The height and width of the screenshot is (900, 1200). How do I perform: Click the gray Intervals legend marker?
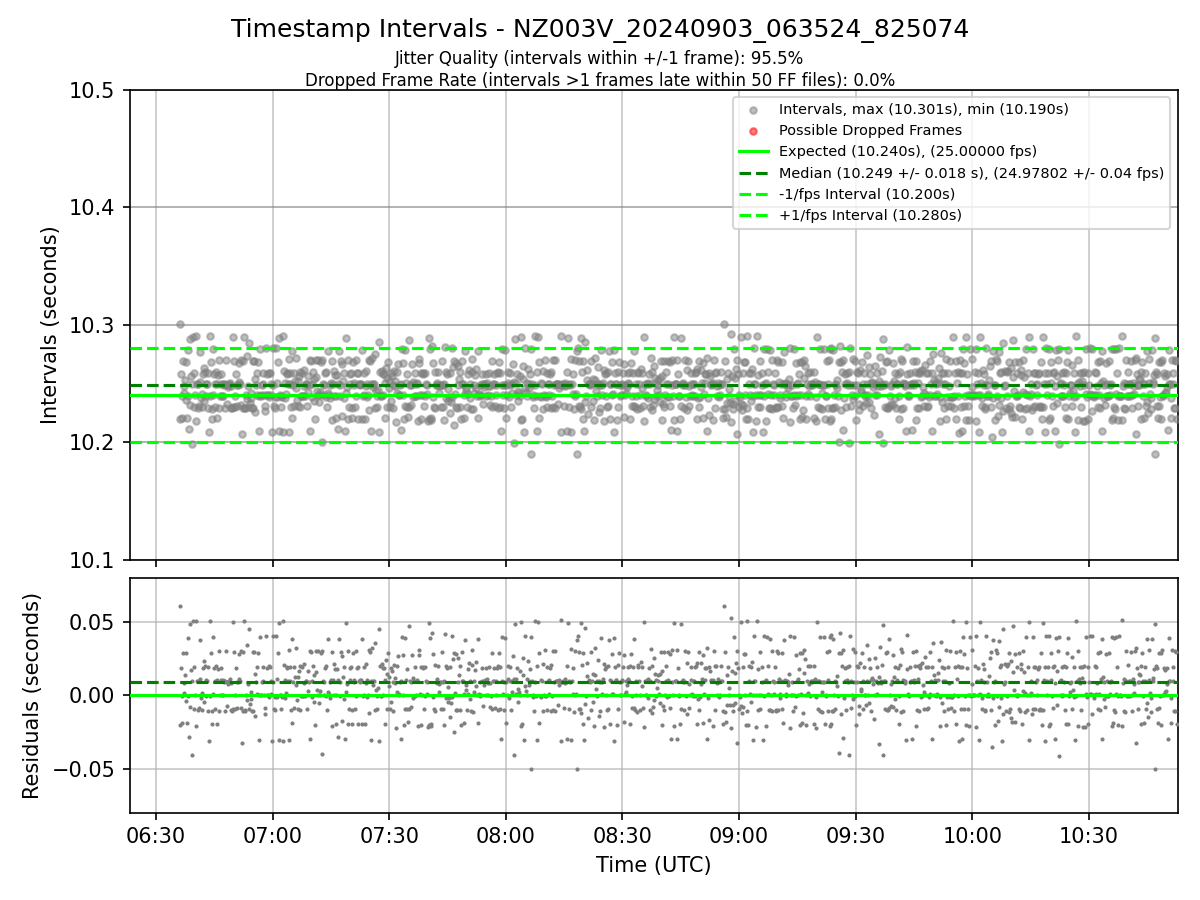point(754,110)
